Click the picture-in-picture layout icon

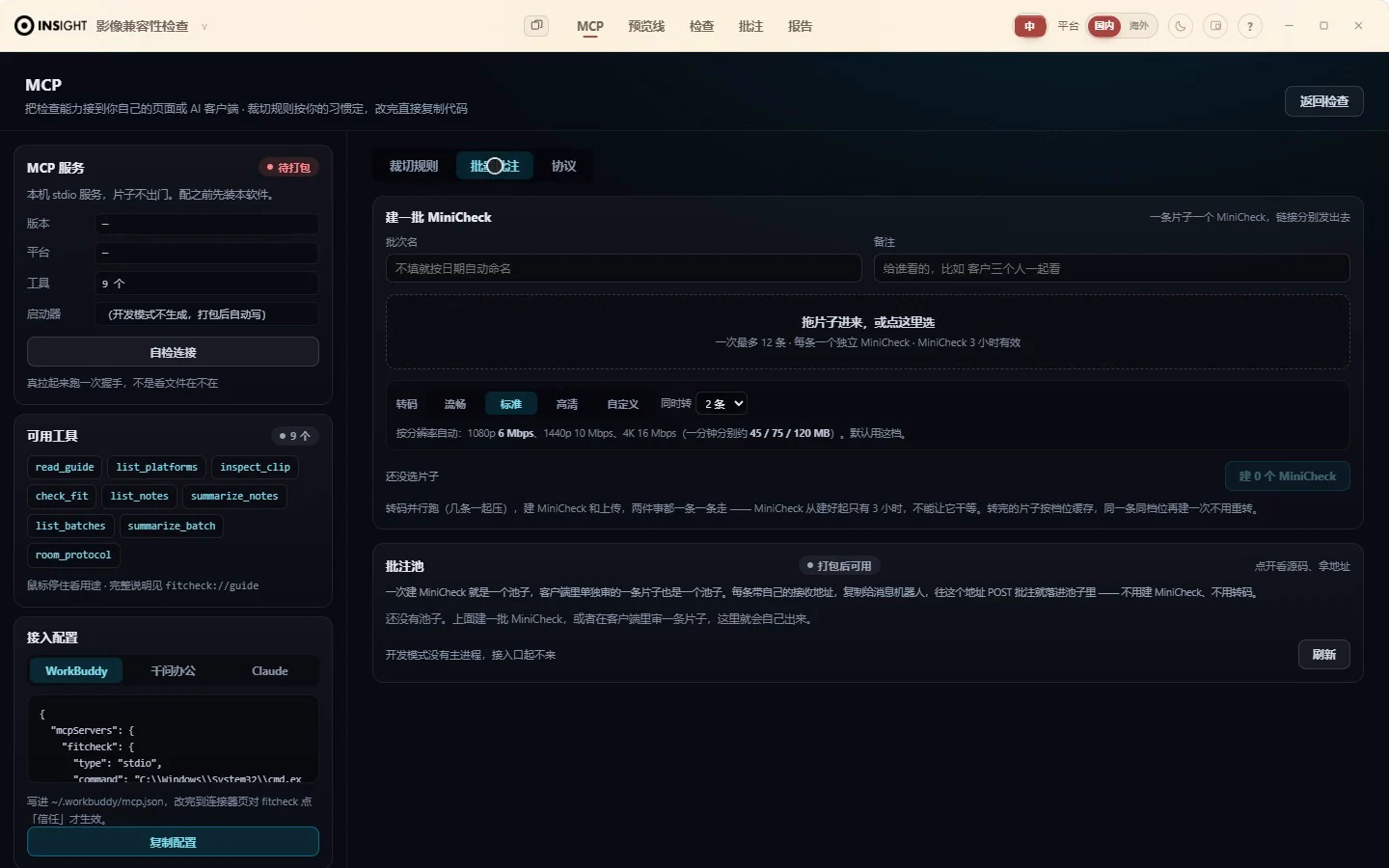coord(1215,26)
